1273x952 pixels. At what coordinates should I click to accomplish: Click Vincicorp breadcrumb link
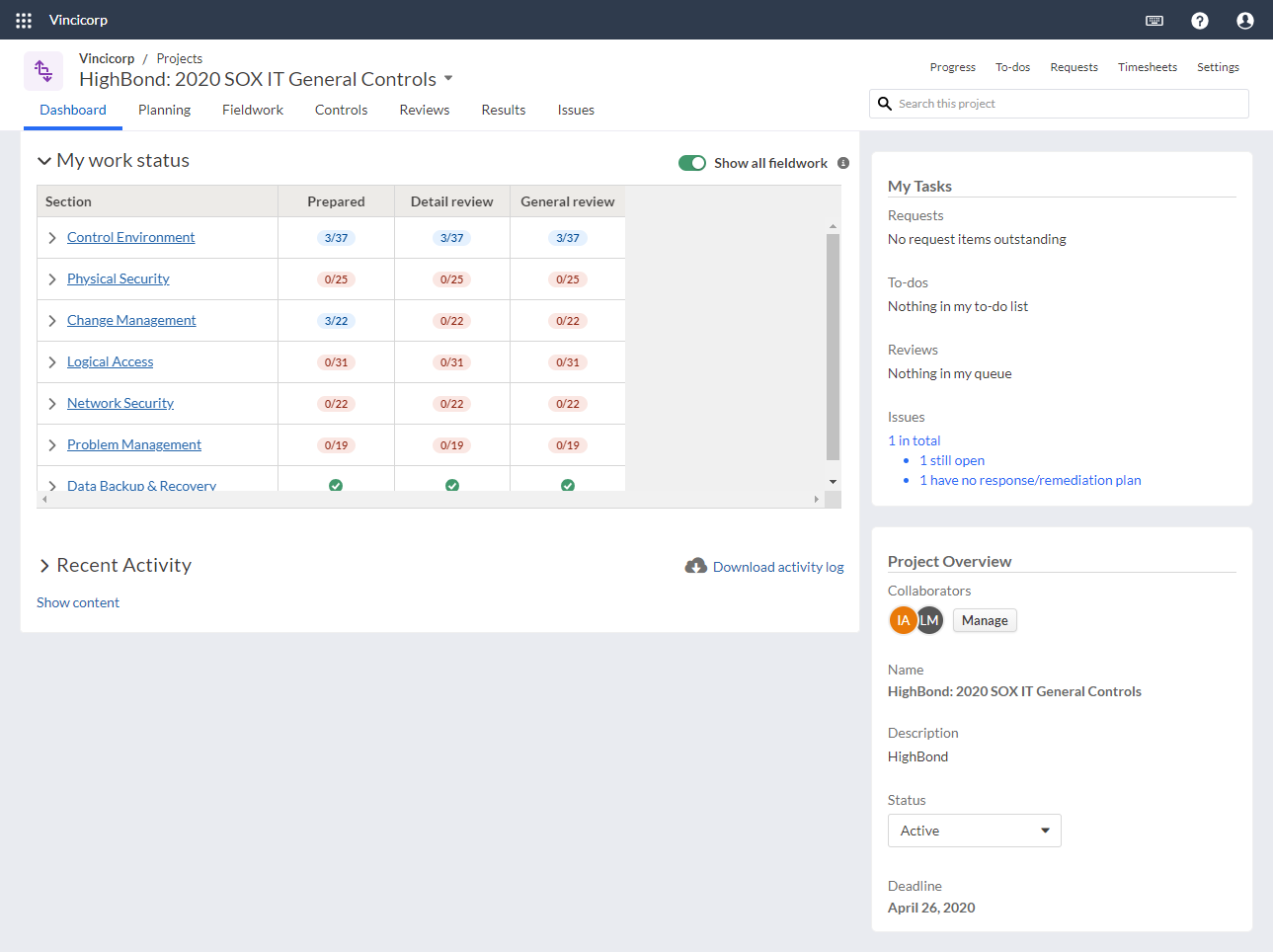pos(107,58)
